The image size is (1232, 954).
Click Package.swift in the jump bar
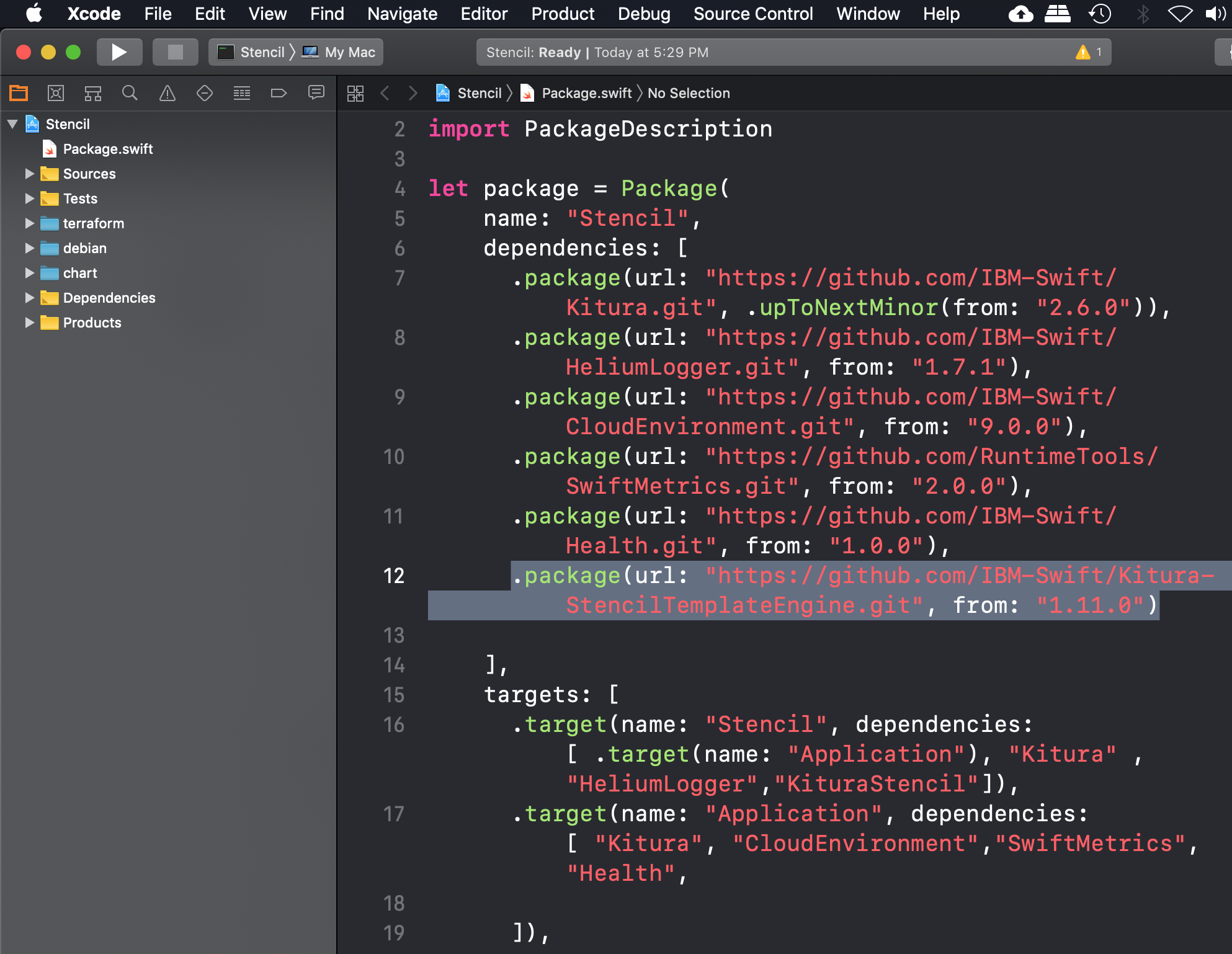(x=576, y=93)
